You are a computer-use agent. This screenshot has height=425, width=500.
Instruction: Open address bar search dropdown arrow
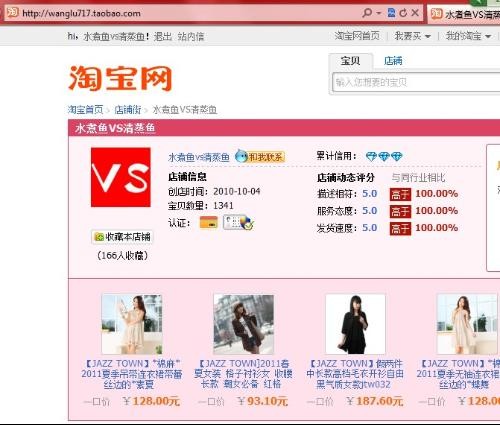pos(379,13)
